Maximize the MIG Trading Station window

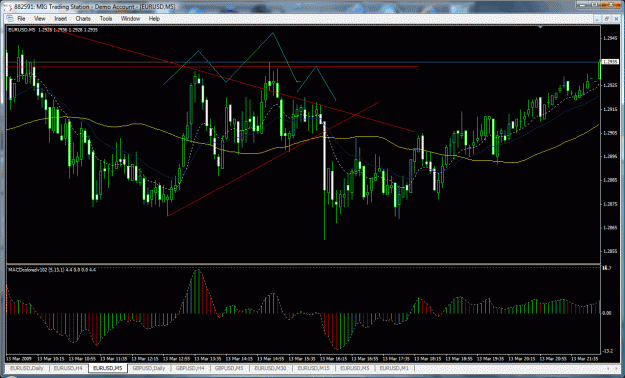pos(594,4)
